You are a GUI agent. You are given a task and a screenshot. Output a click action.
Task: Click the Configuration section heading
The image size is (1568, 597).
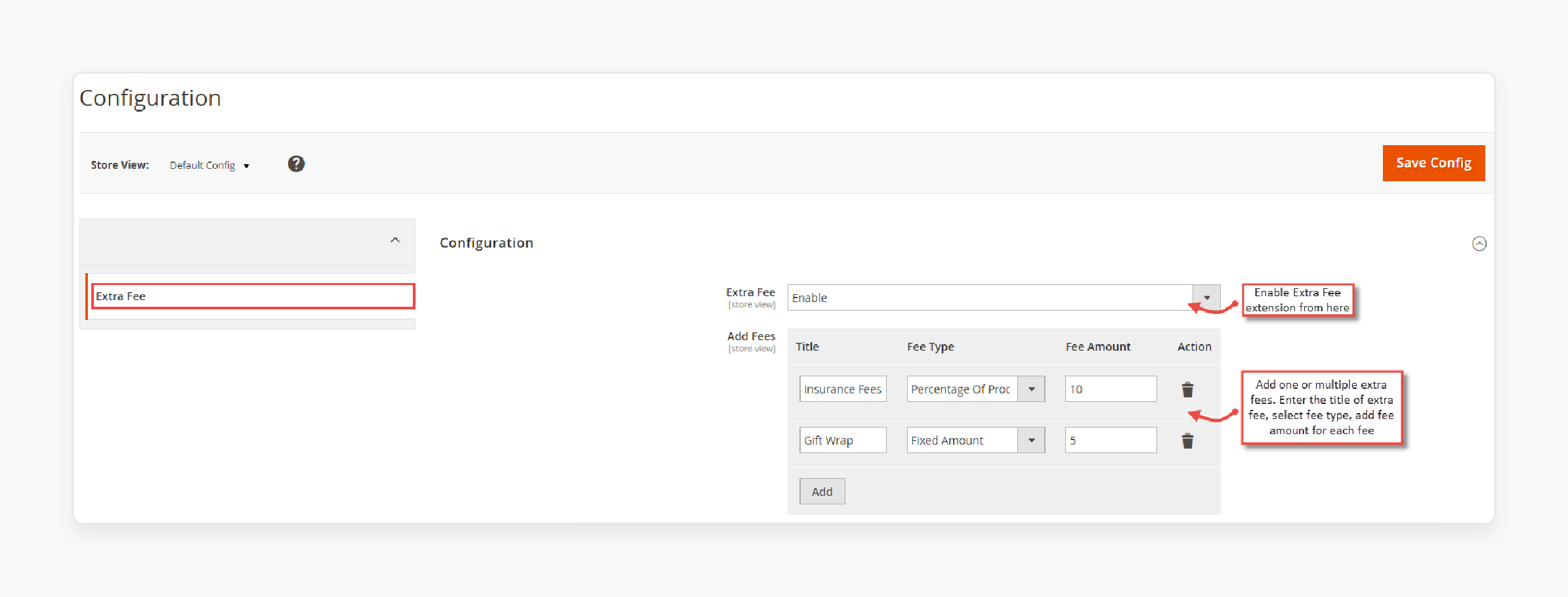pyautogui.click(x=486, y=243)
